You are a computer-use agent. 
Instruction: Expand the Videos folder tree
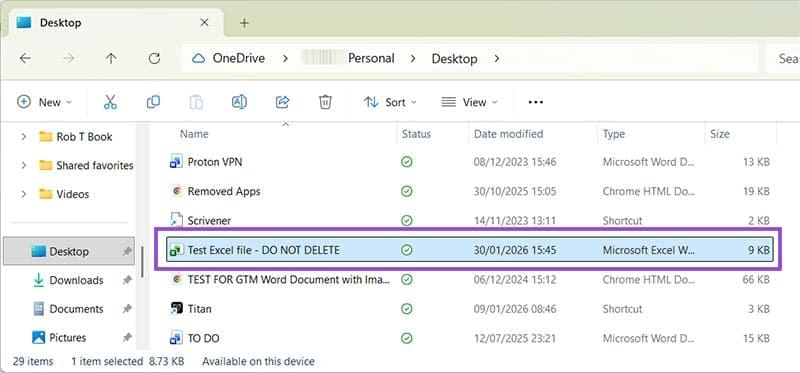pos(23,194)
